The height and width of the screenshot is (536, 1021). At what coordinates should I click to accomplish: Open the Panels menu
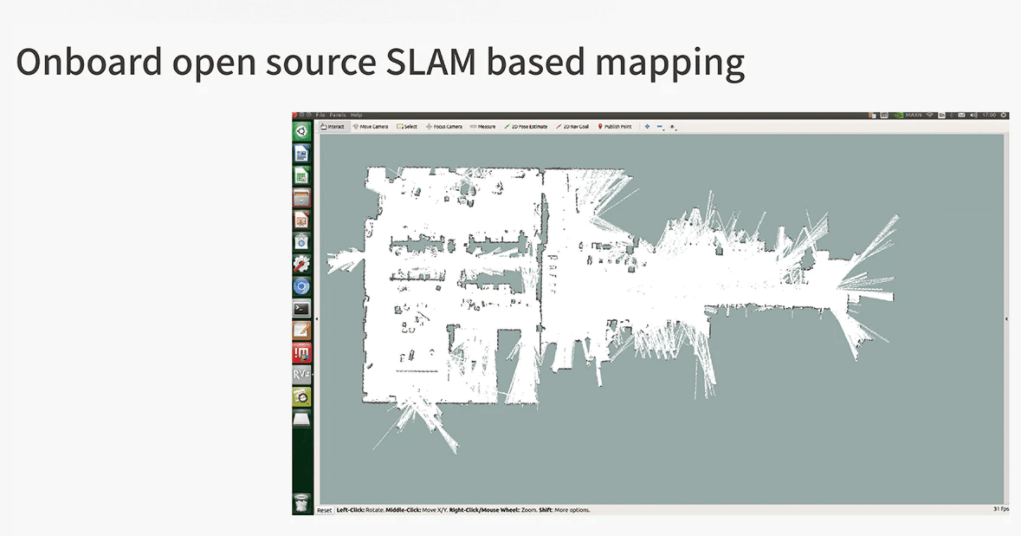pos(337,115)
